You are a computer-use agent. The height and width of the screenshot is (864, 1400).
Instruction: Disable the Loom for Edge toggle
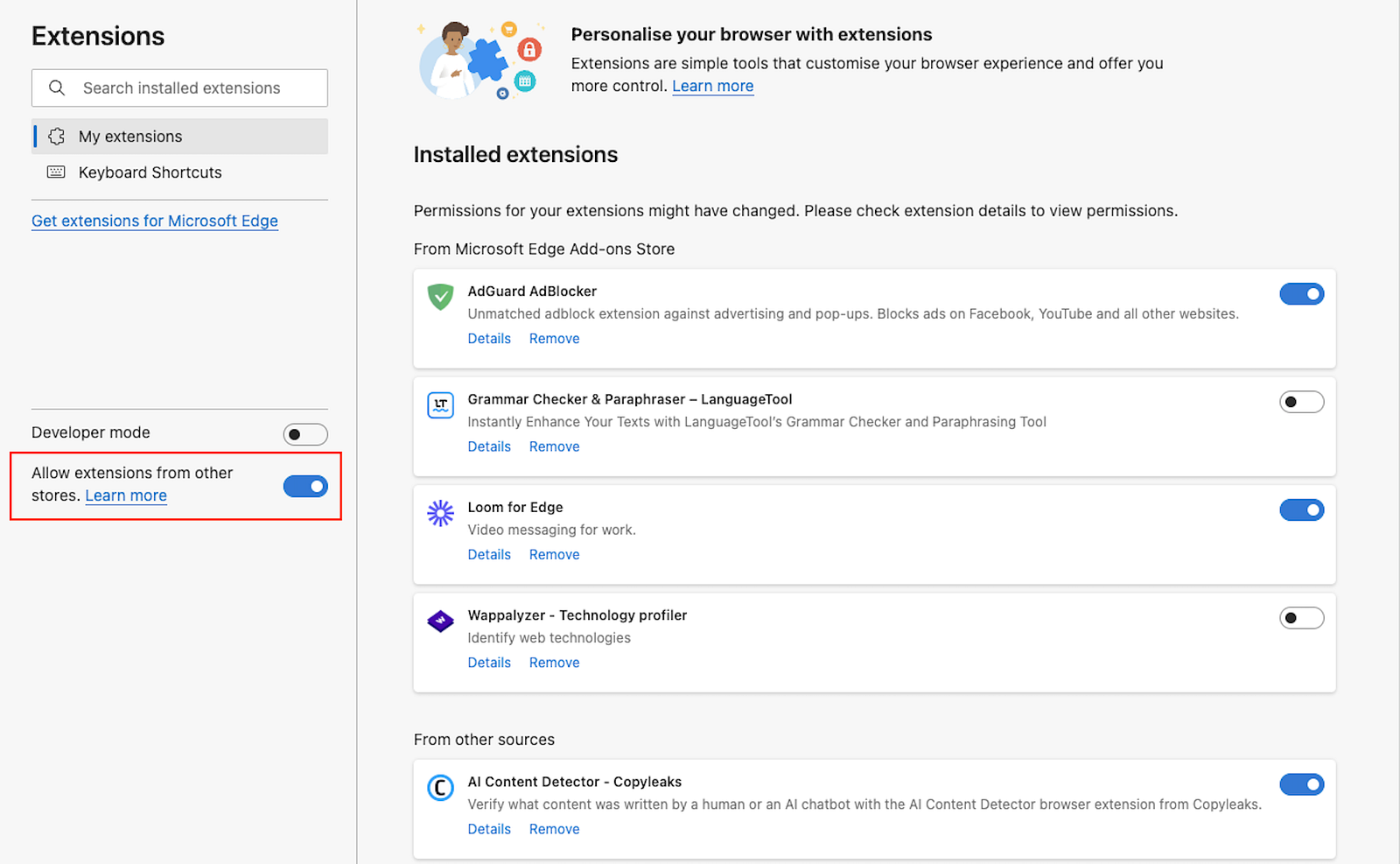point(1301,509)
